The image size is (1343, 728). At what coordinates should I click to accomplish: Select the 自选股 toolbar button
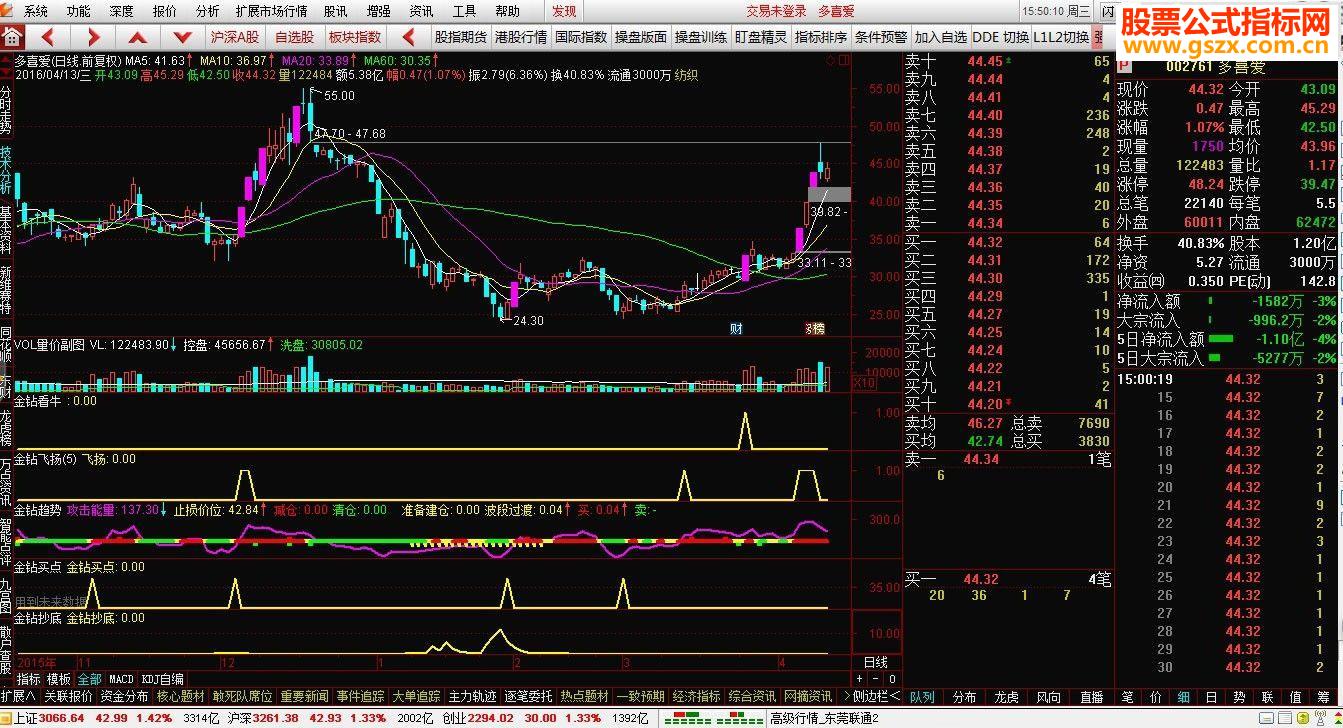coord(294,37)
